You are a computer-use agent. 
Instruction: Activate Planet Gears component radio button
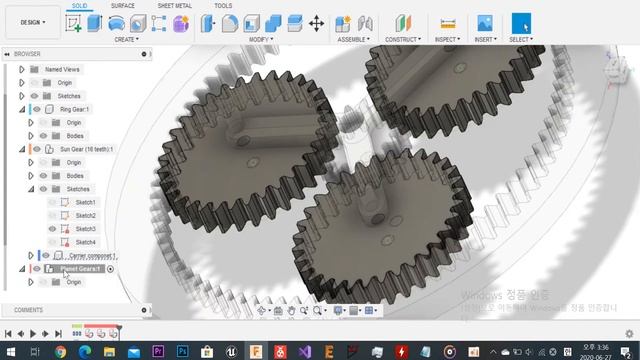110,269
